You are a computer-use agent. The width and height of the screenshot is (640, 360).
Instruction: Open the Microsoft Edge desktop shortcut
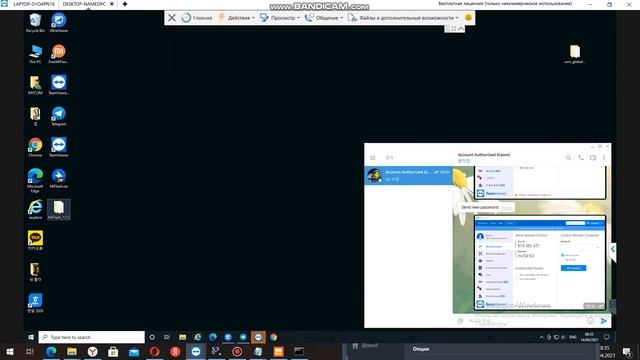tap(35, 180)
